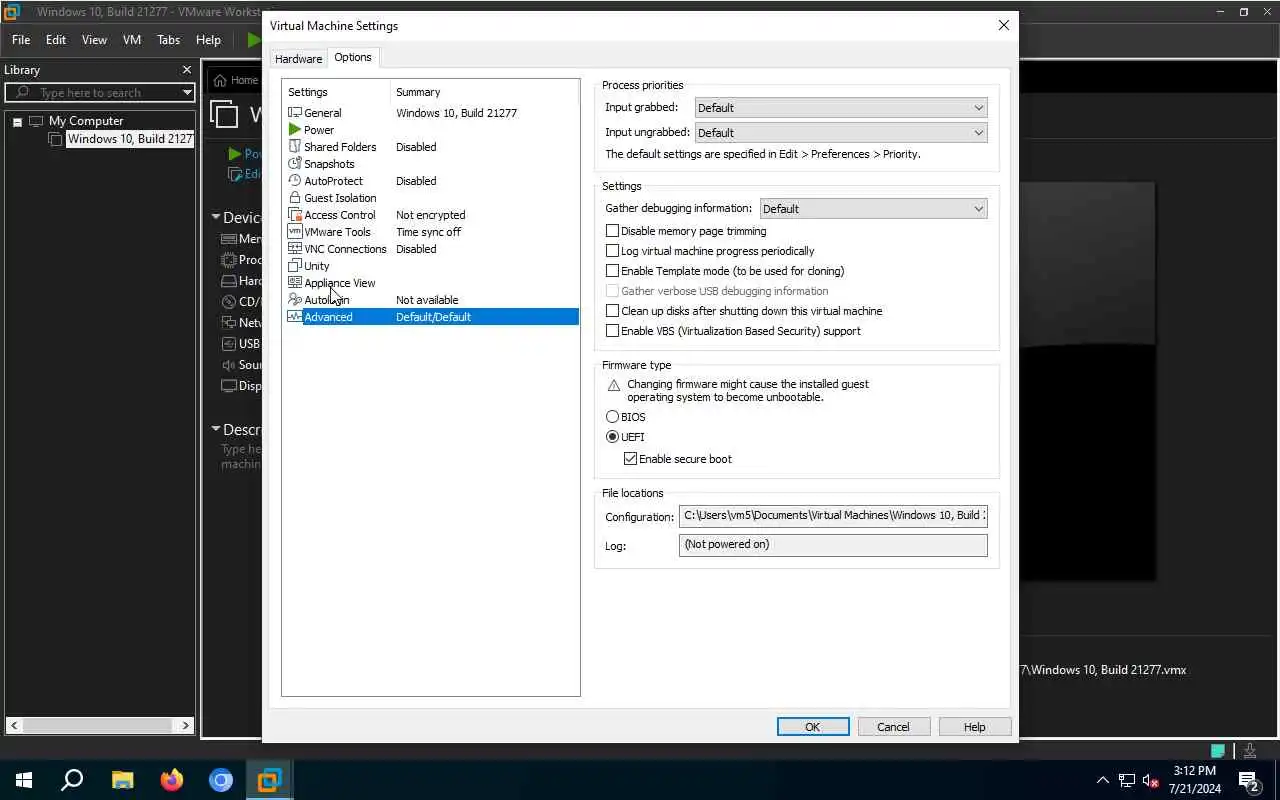Click Library horizontal scrollbar right arrow
Screen dimensions: 1280x800
pyautogui.click(x=185, y=726)
